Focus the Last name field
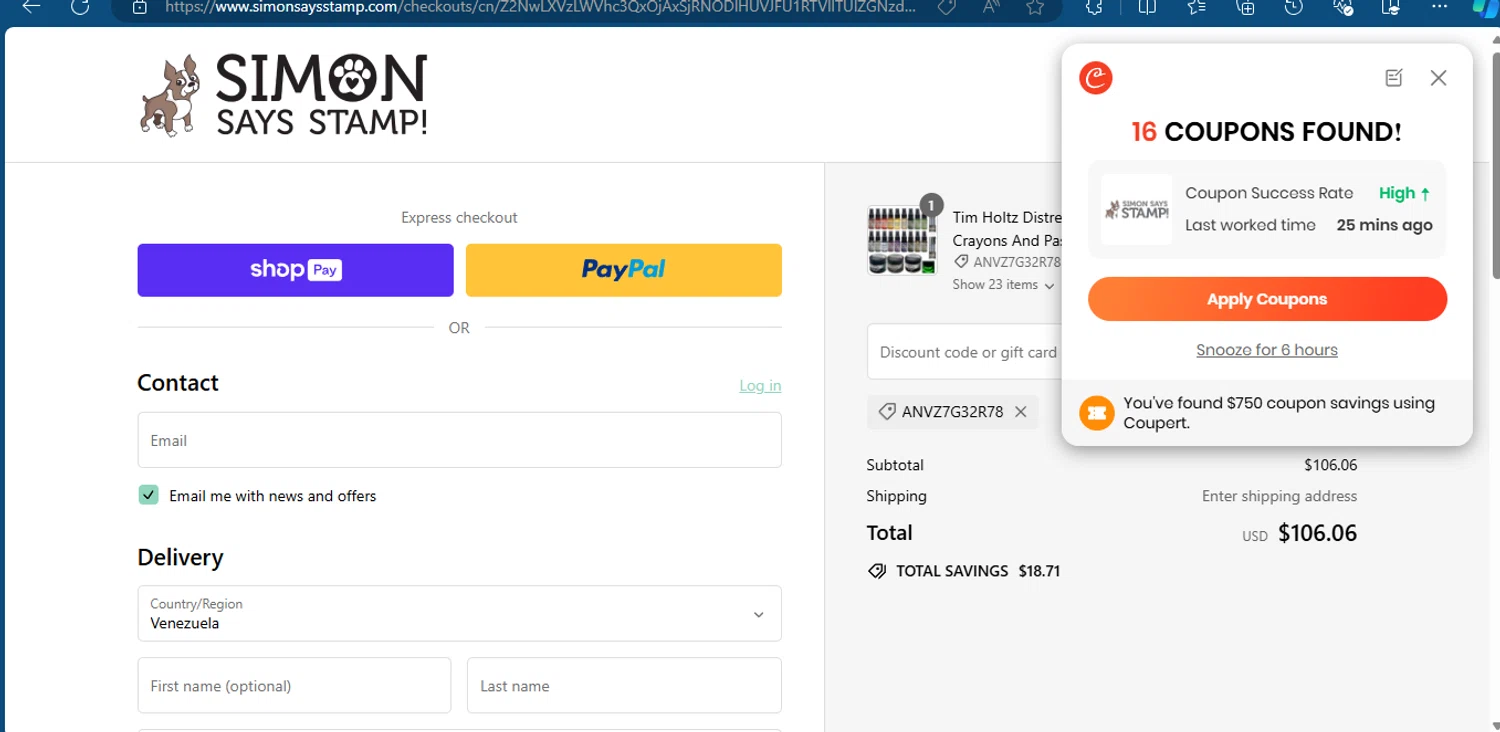The image size is (1500, 732). click(x=624, y=685)
